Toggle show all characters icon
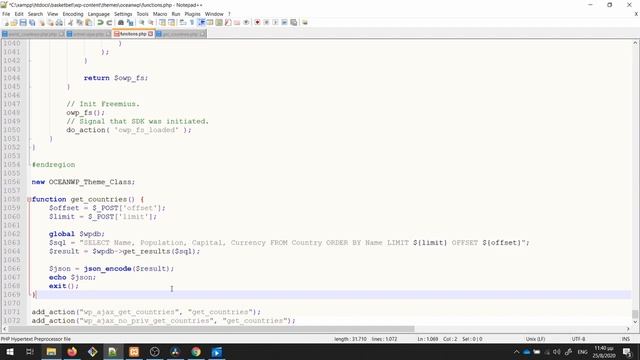Image resolution: width=640 pixels, height=360 pixels. (192, 22)
